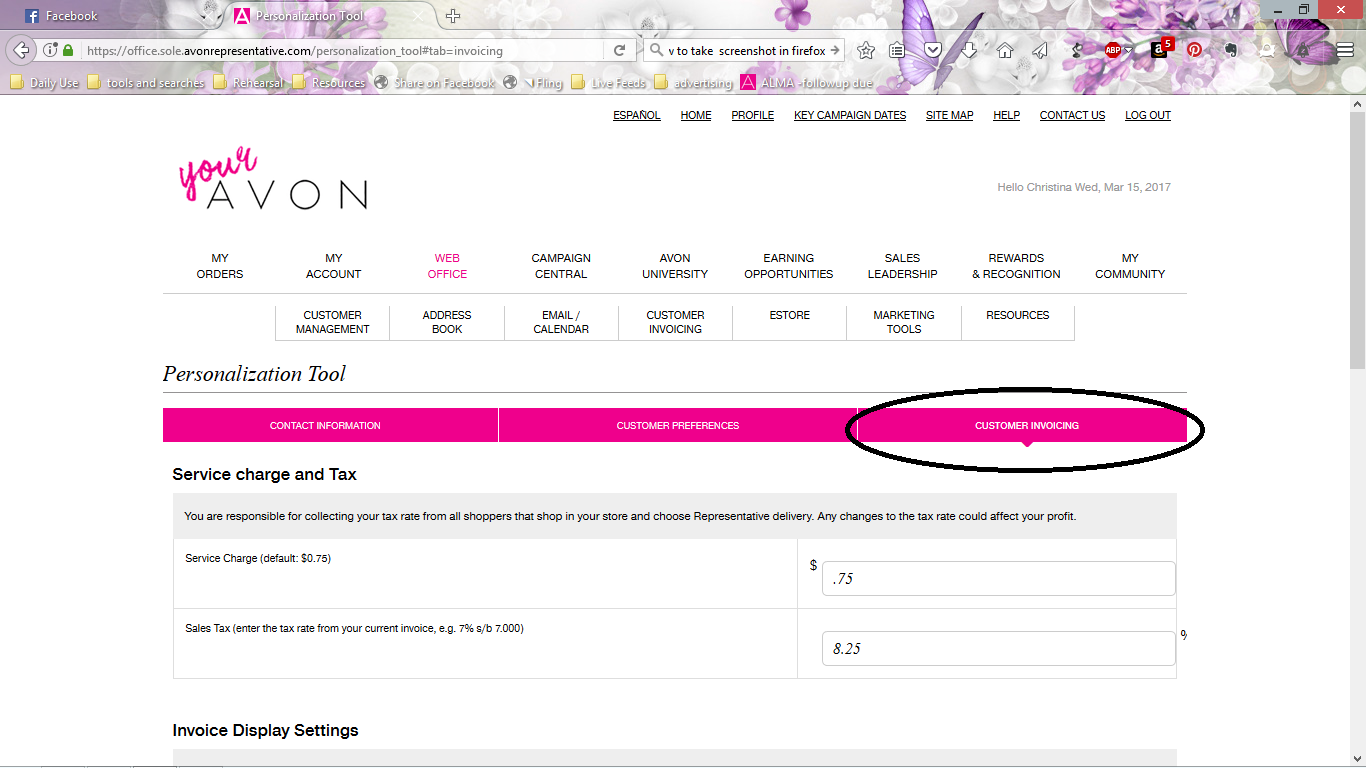The height and width of the screenshot is (768, 1366).
Task: Click the Your Avon logo
Action: click(x=272, y=180)
